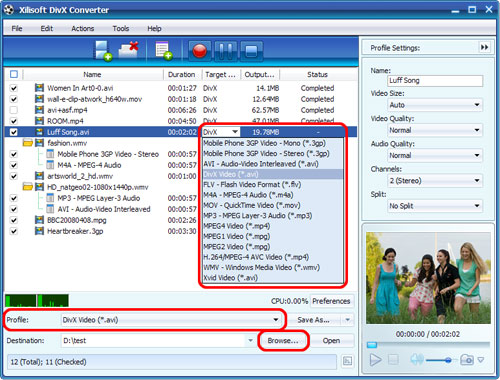Open the Channels dropdown showing 2 (Stereo)

pos(435,181)
